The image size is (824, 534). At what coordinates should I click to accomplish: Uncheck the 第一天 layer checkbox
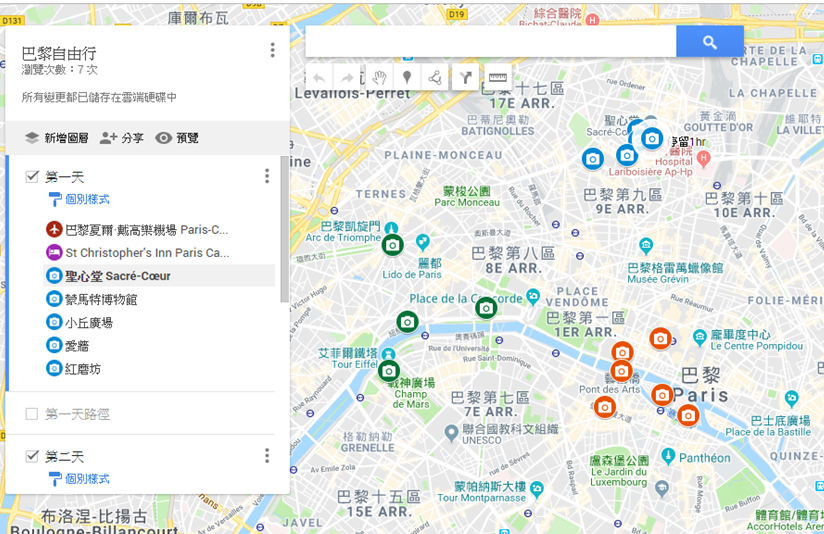32,176
